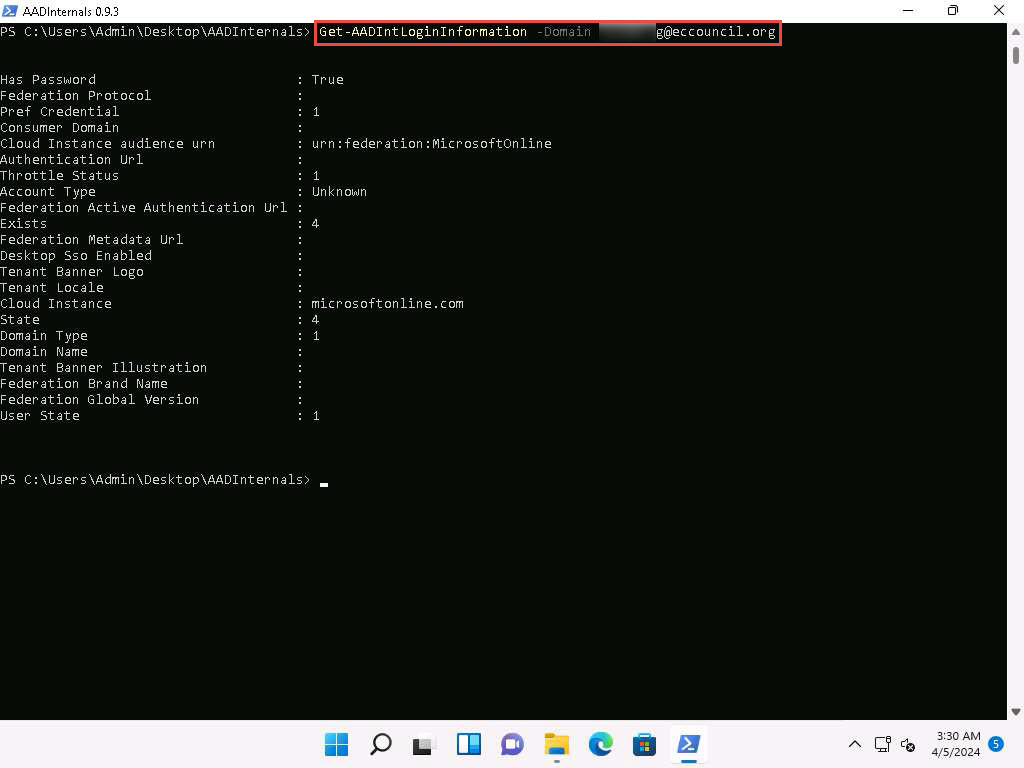Open File Explorer from the taskbar

(556, 744)
